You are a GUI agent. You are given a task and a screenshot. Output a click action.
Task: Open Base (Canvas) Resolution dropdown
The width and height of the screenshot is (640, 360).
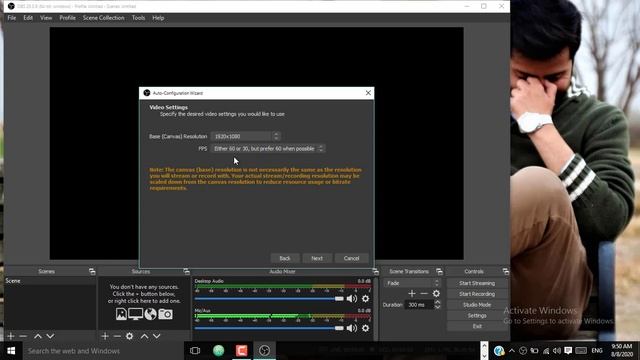(246, 136)
